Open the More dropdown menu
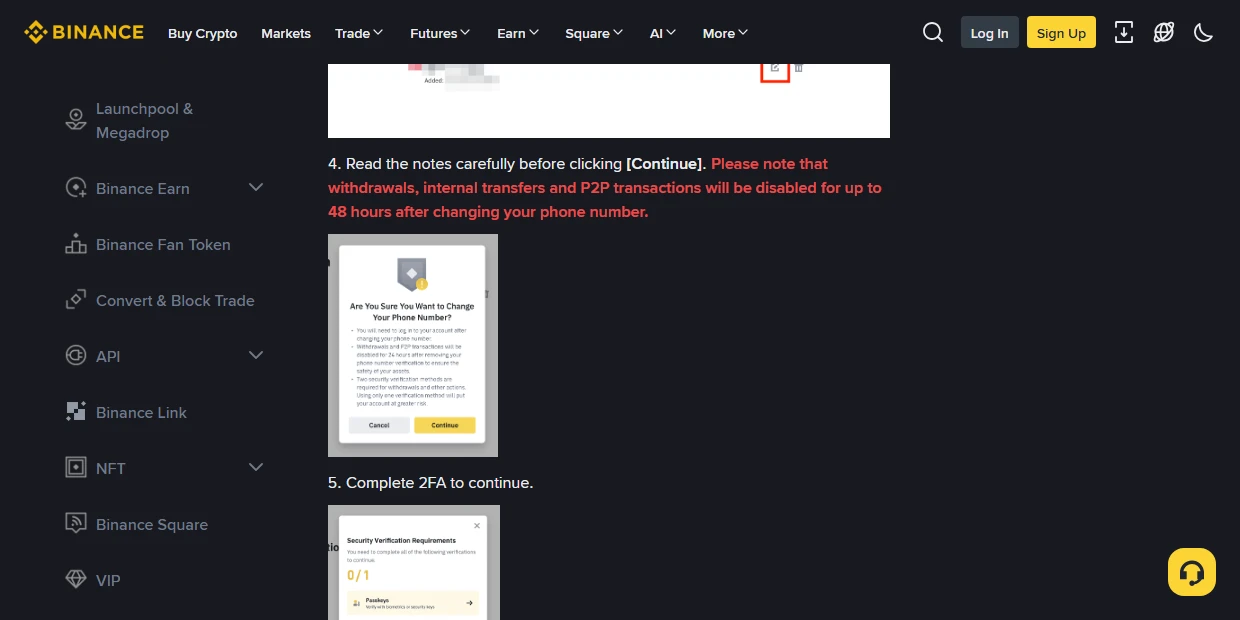The width and height of the screenshot is (1240, 620). [x=726, y=33]
